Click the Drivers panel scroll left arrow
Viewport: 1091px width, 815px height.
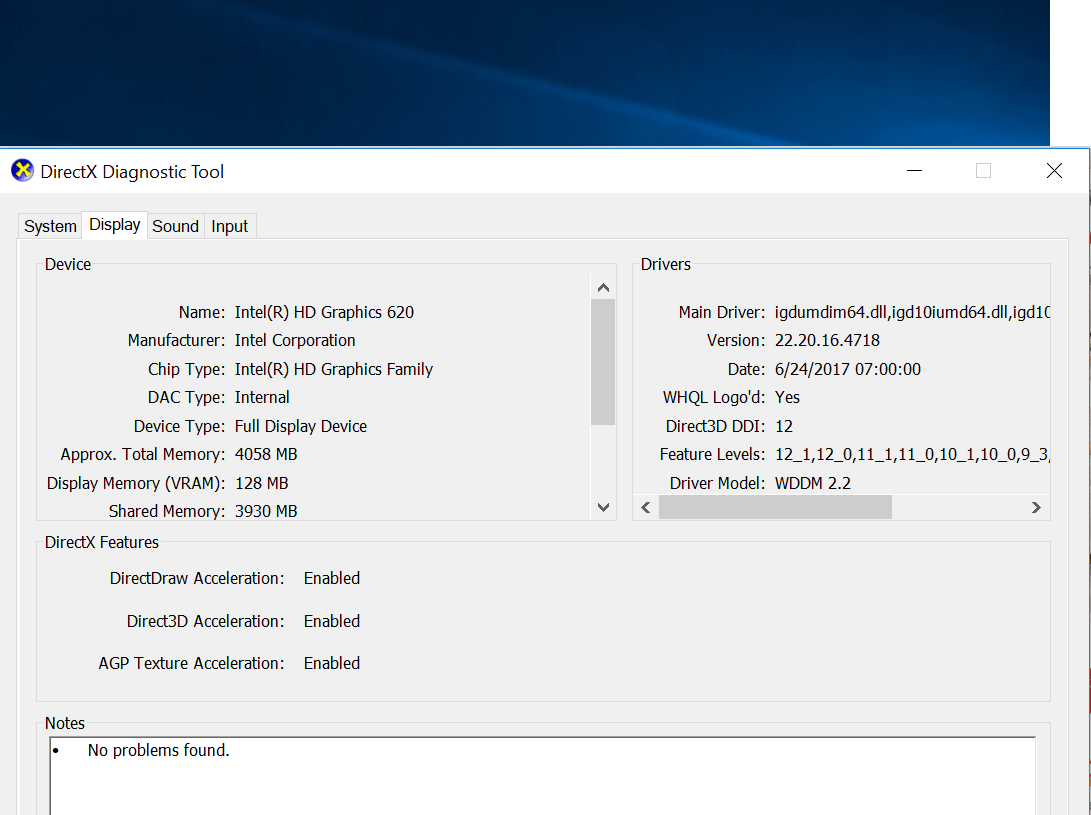pos(646,507)
